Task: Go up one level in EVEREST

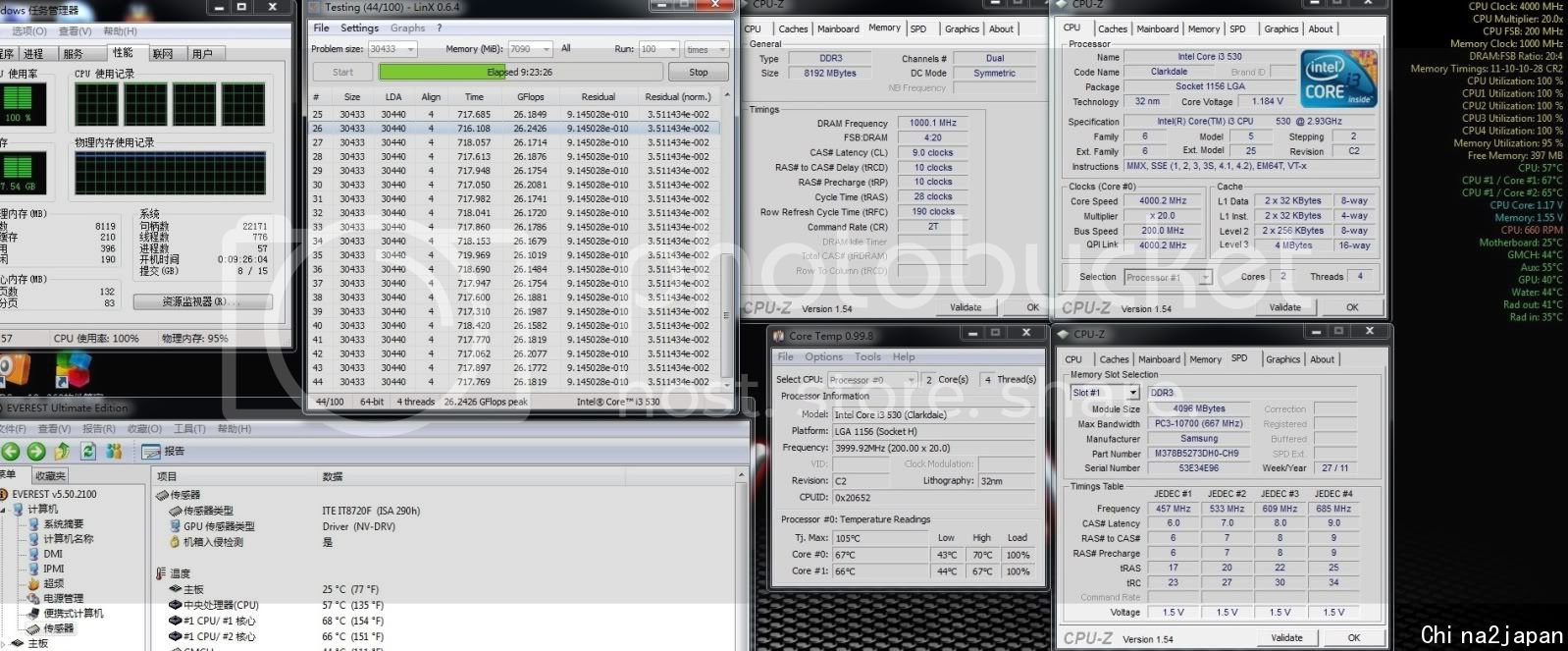Action: coord(62,452)
